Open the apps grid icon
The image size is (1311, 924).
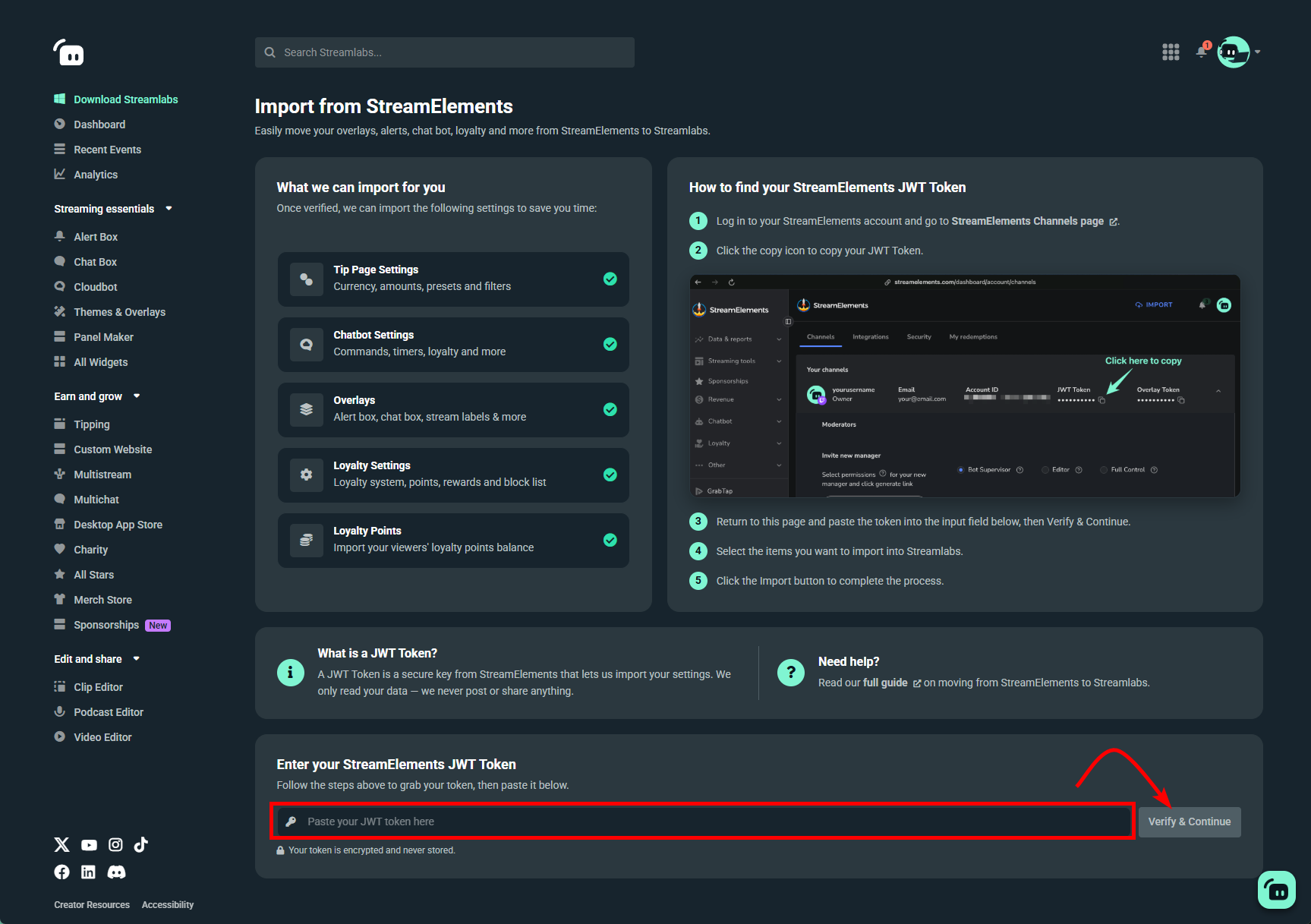click(1171, 52)
